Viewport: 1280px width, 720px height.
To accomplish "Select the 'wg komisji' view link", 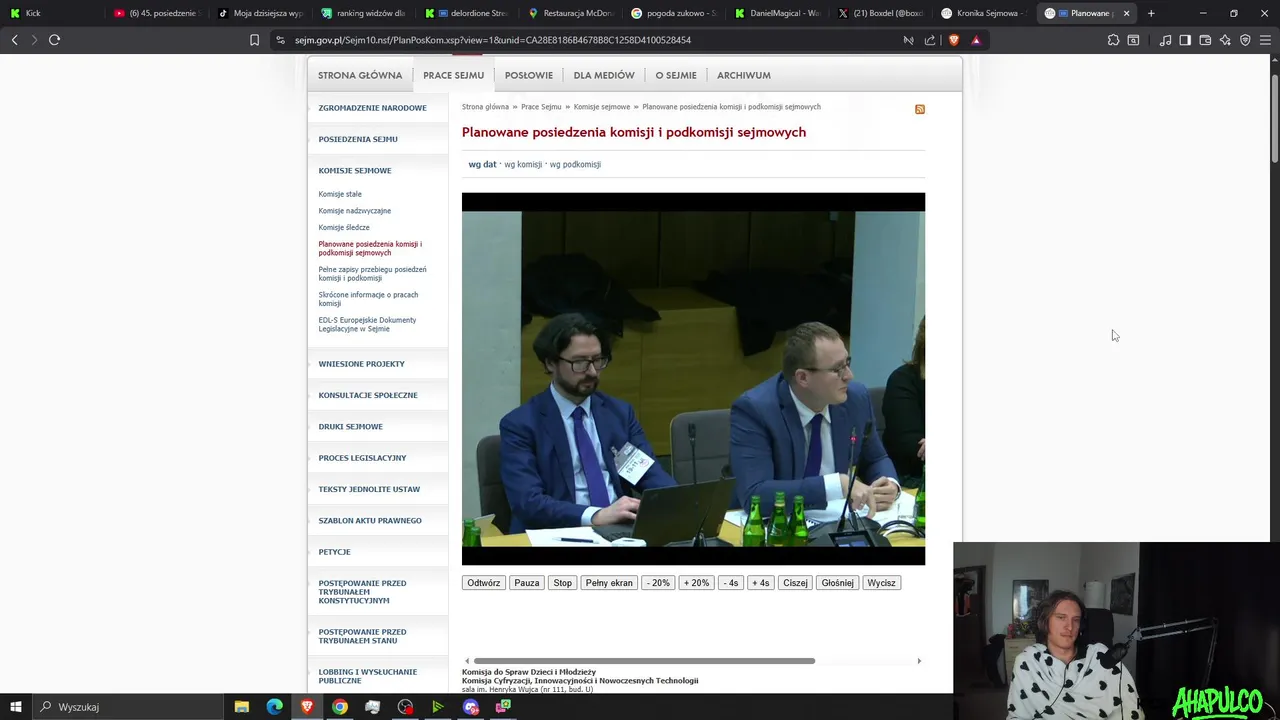I will (523, 164).
